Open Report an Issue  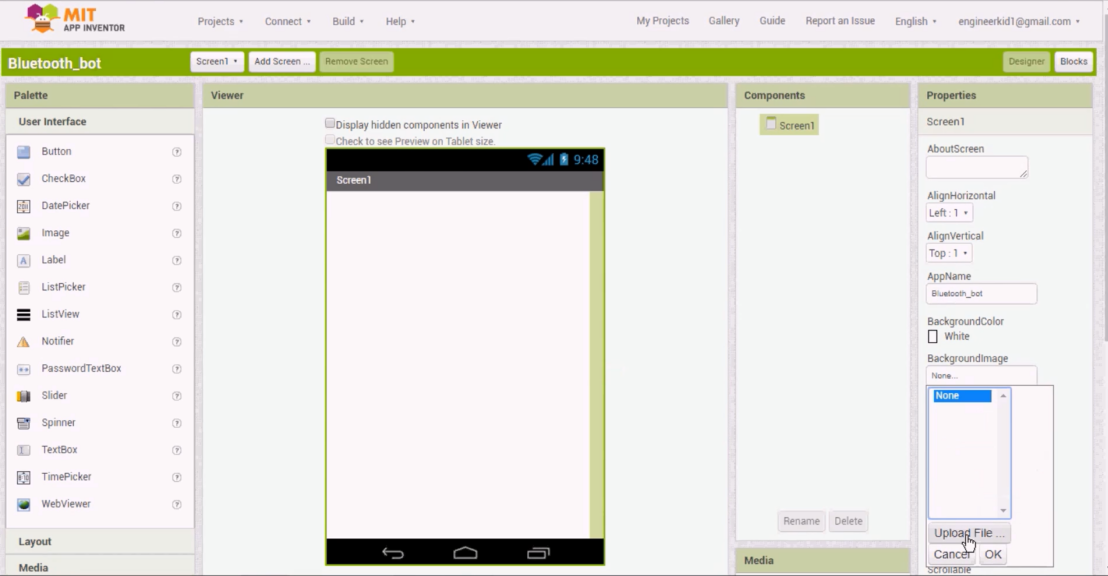click(840, 20)
